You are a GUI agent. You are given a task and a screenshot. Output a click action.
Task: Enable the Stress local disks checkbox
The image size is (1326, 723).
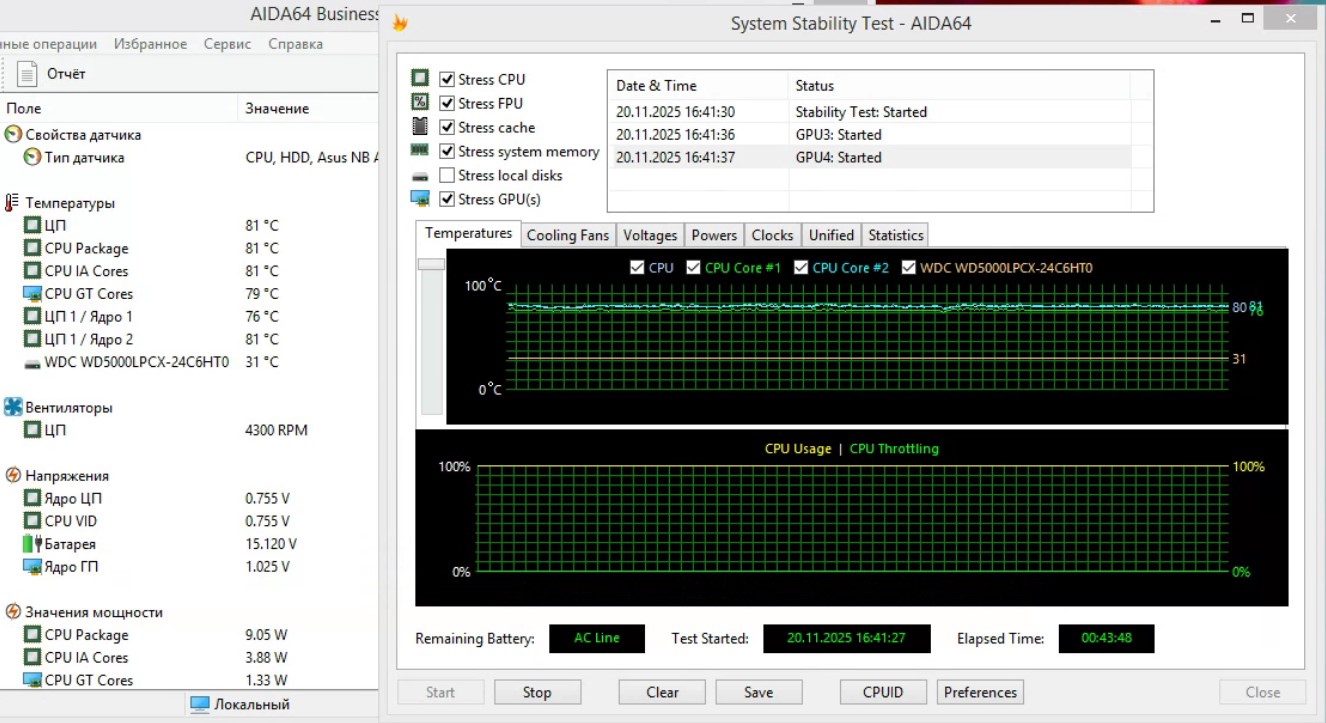pyautogui.click(x=447, y=176)
